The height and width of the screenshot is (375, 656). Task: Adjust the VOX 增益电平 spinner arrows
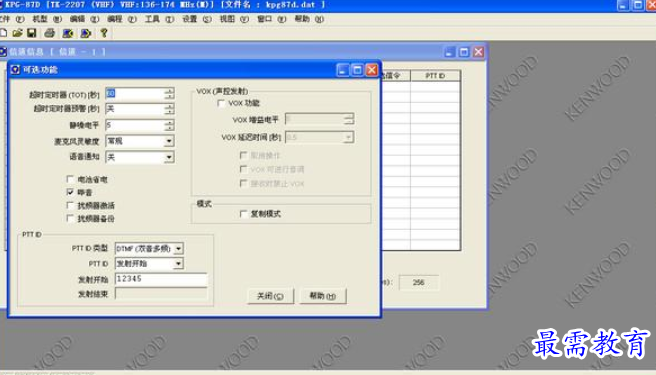click(348, 119)
